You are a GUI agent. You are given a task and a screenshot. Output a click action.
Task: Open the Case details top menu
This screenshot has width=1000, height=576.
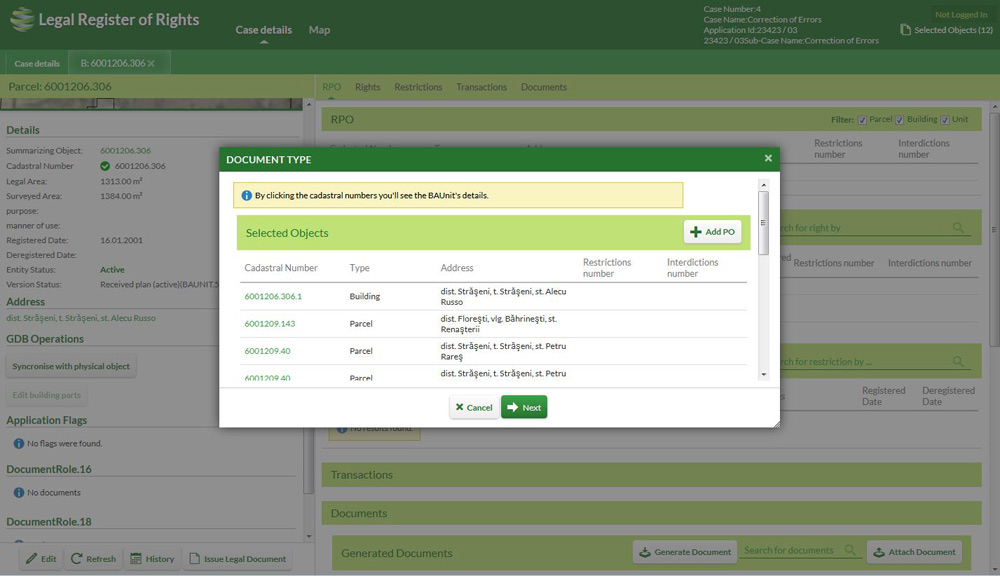coord(263,30)
